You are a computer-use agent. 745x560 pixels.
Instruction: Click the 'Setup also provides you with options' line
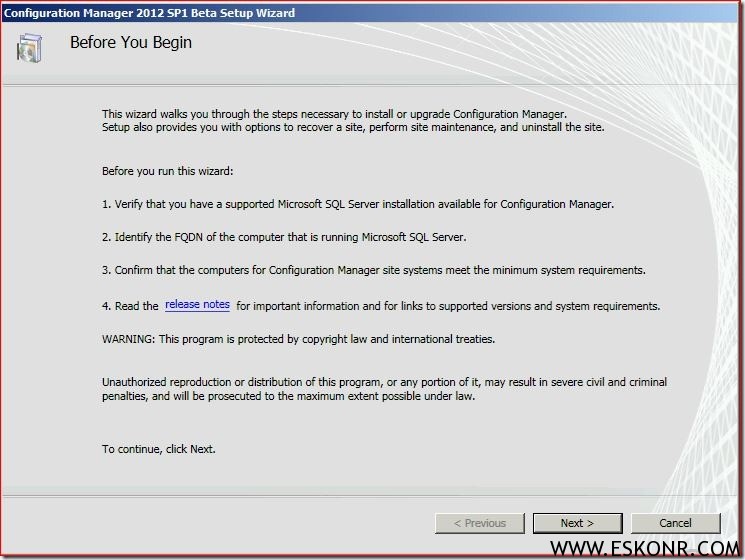pos(353,127)
